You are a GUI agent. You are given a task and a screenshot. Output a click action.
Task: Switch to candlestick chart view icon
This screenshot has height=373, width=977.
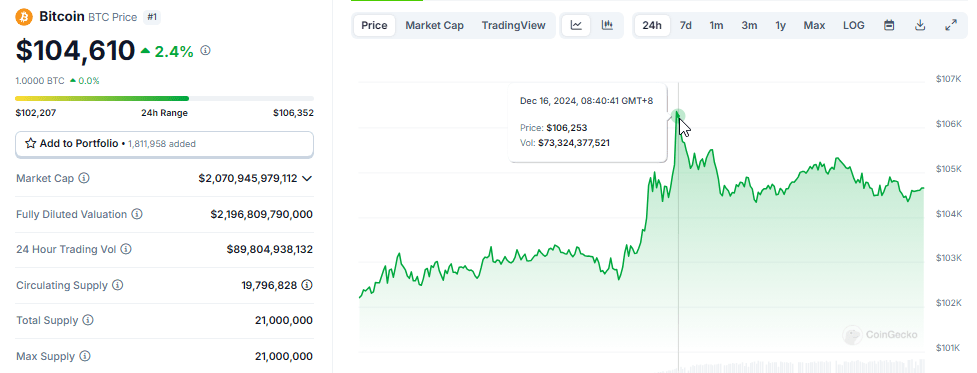(607, 26)
